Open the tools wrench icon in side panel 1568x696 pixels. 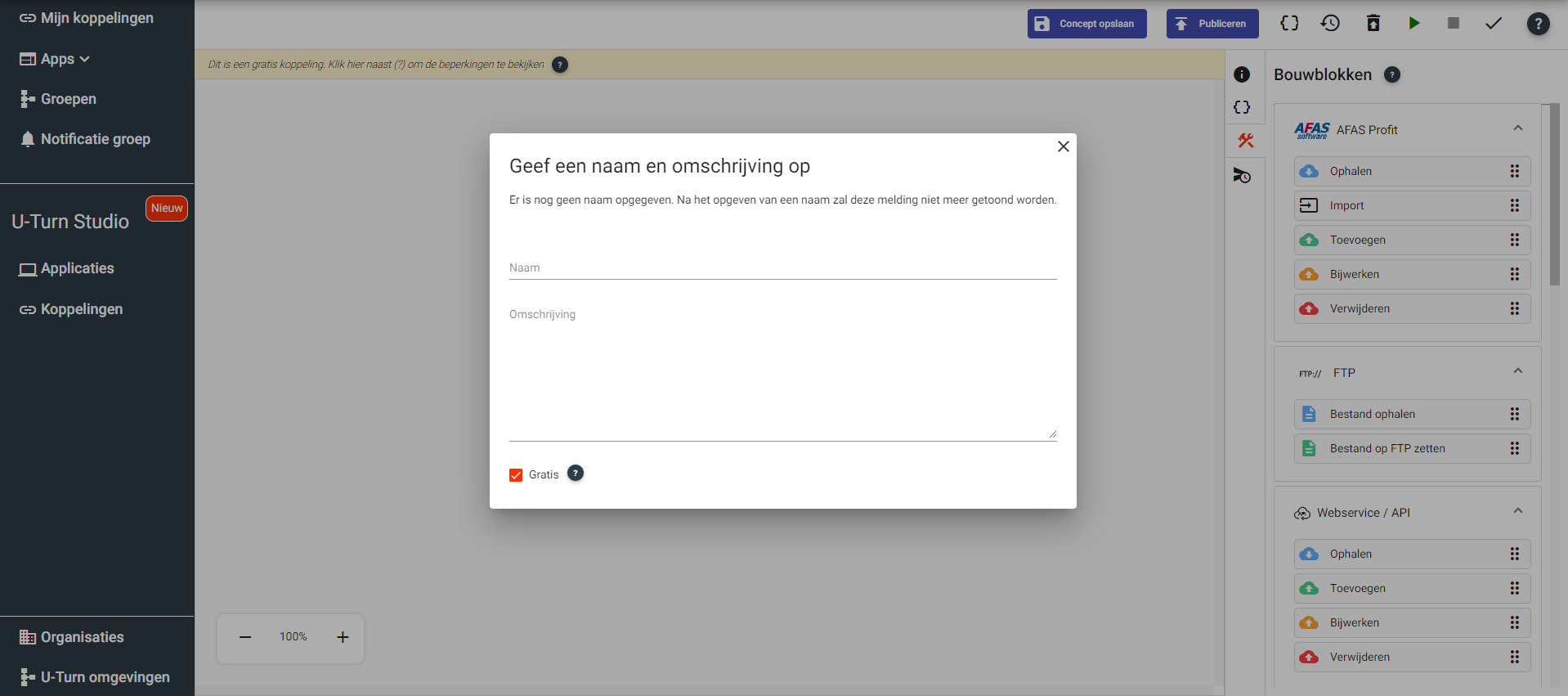point(1245,141)
